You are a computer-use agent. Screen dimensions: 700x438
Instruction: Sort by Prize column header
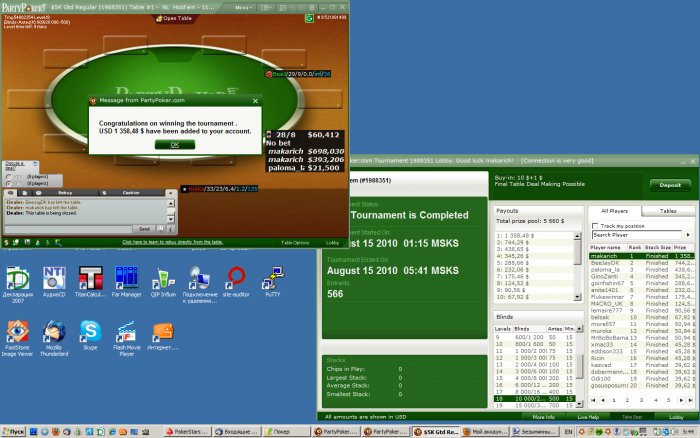(683, 247)
